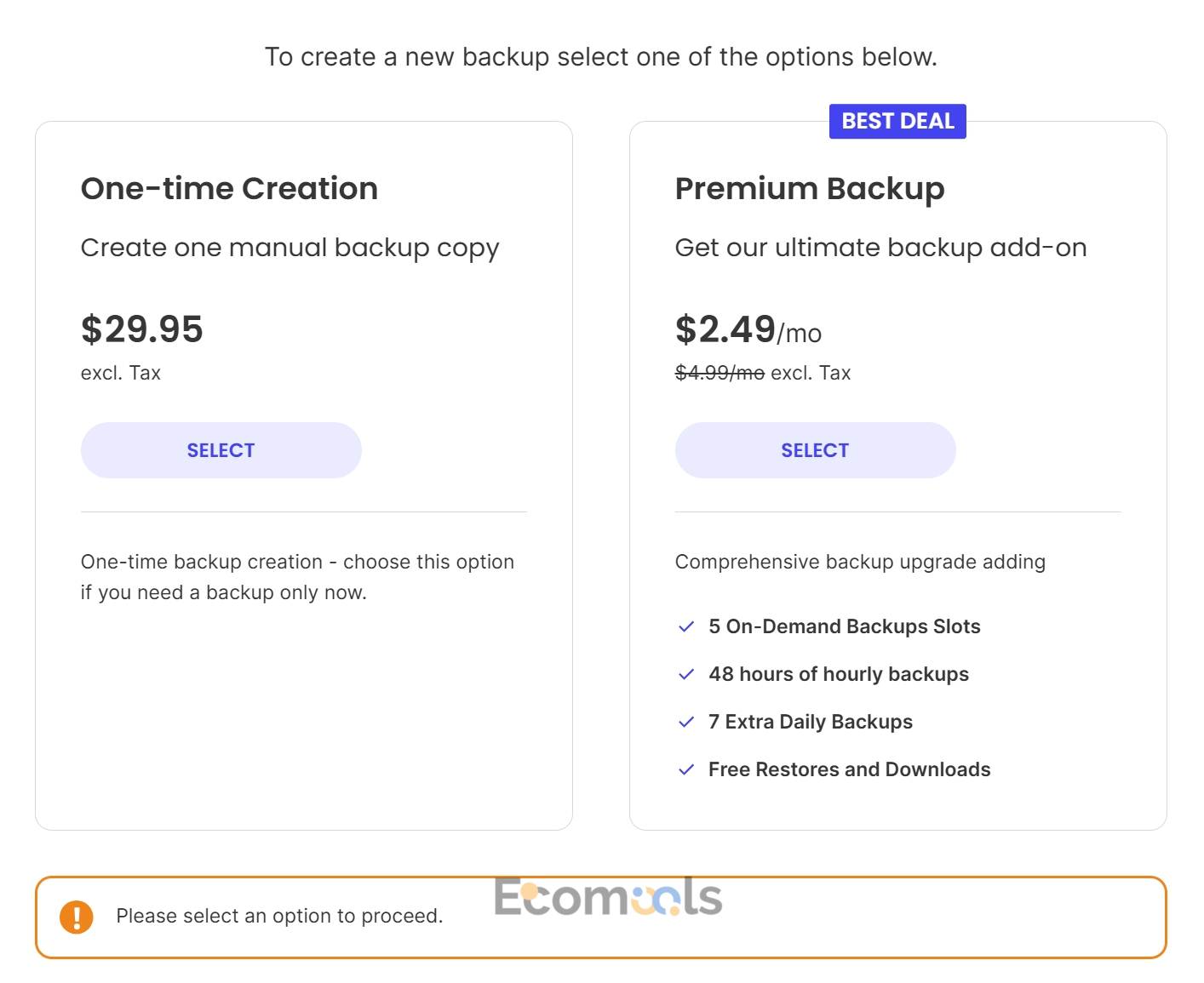
Task: Click the 'Please select an option to proceed' message
Action: (x=279, y=917)
